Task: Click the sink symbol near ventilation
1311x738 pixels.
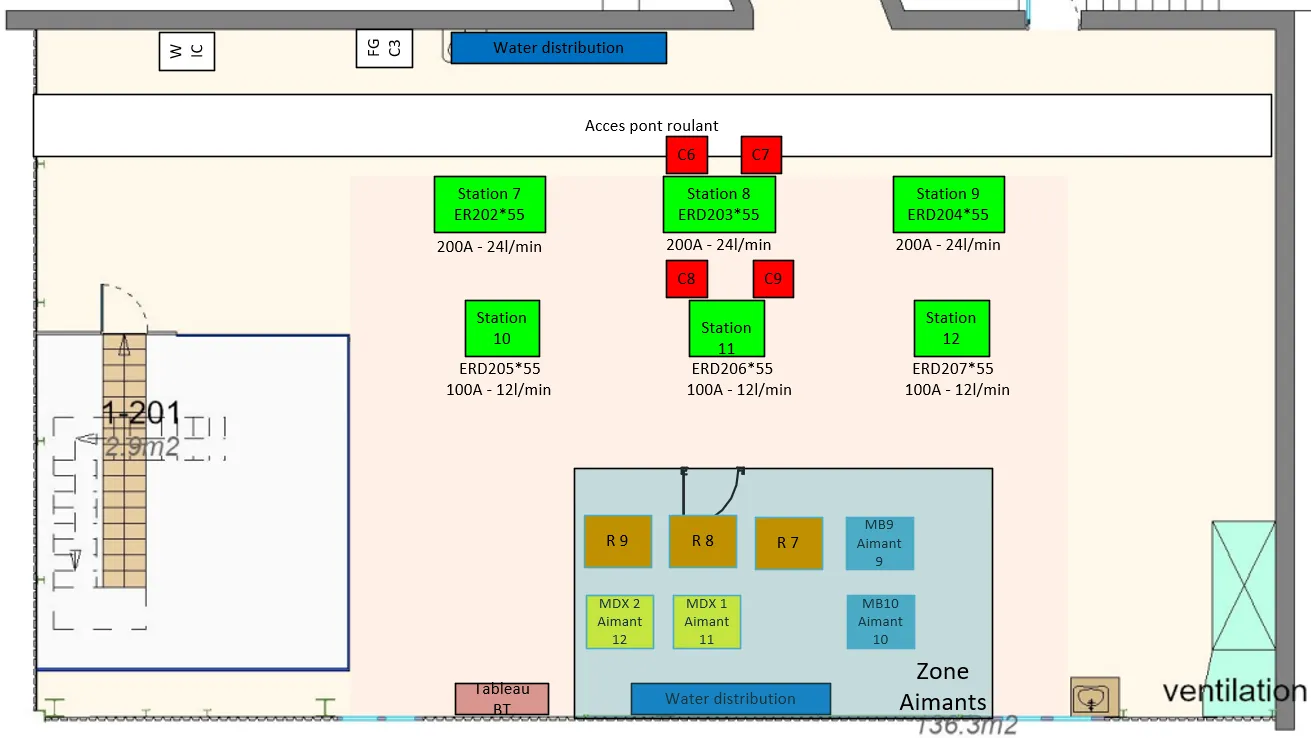Action: [x=1095, y=696]
